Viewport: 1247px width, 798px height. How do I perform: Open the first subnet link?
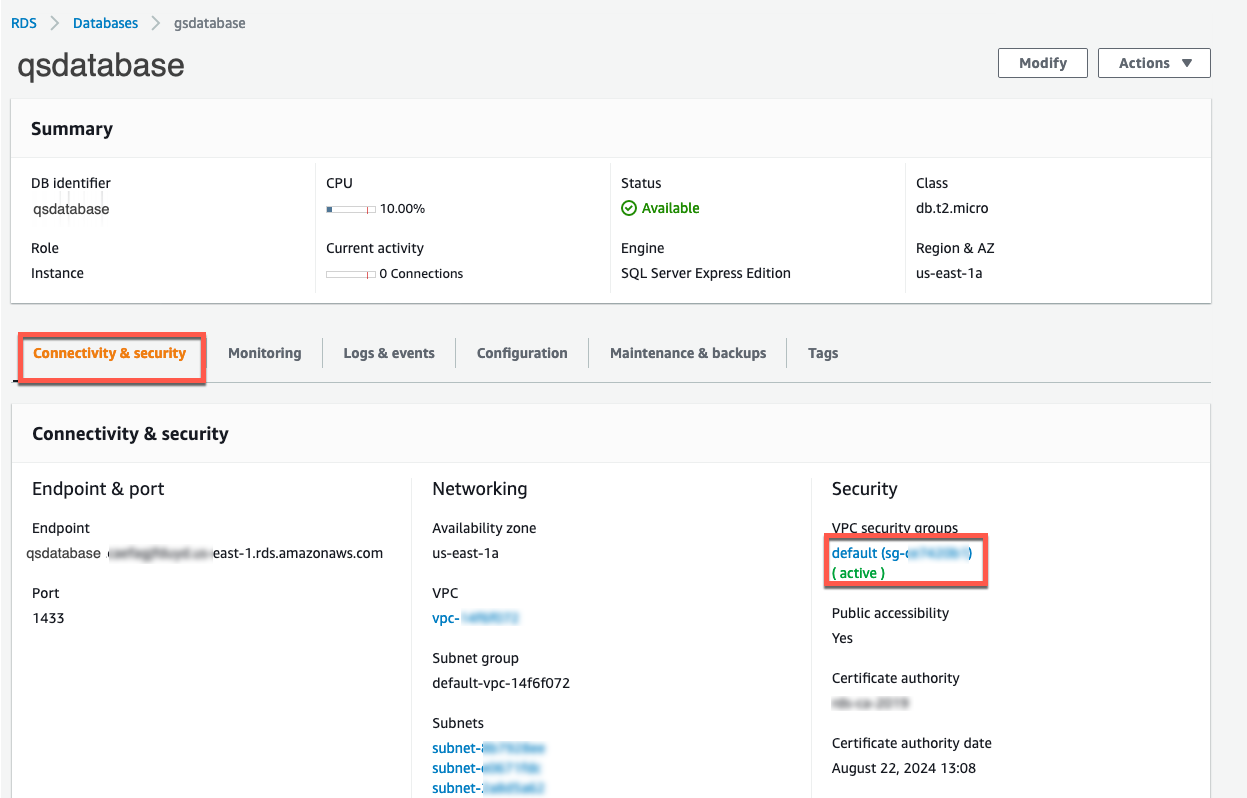pos(488,748)
